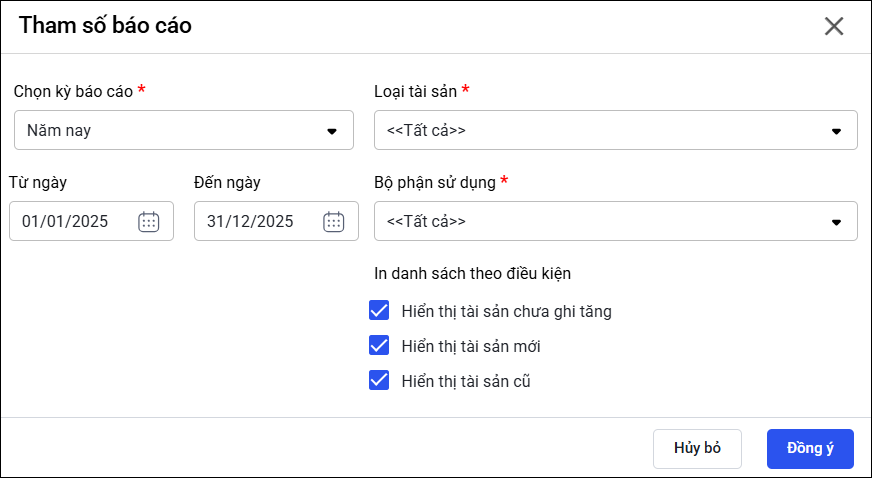Open the Đến ngày calendar picker icon

click(x=334, y=222)
